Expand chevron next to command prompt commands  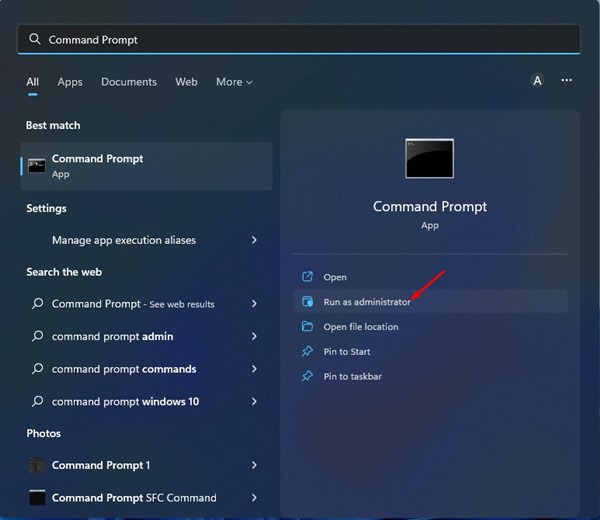254,369
